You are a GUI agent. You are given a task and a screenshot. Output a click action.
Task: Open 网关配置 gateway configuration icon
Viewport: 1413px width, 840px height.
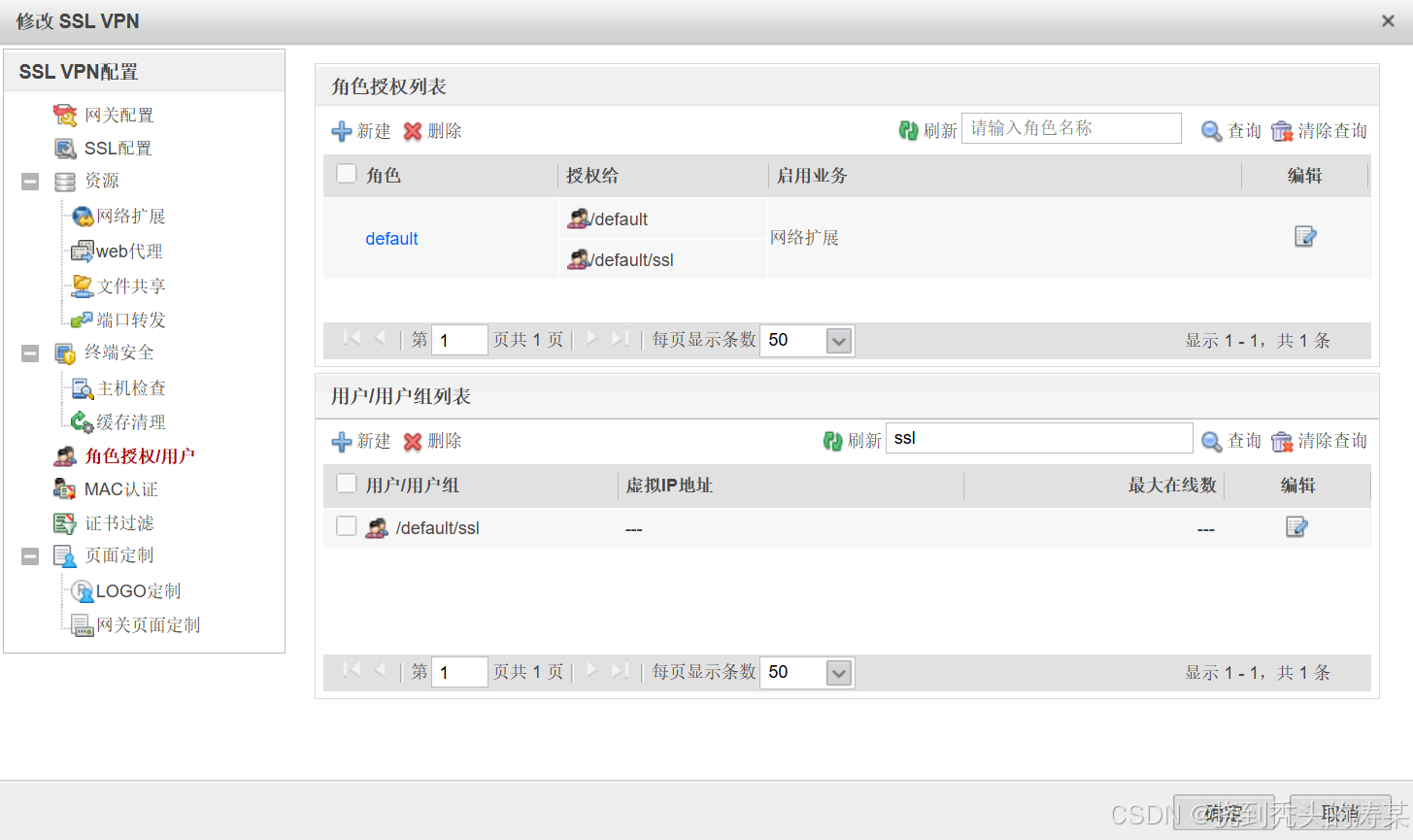(x=65, y=116)
